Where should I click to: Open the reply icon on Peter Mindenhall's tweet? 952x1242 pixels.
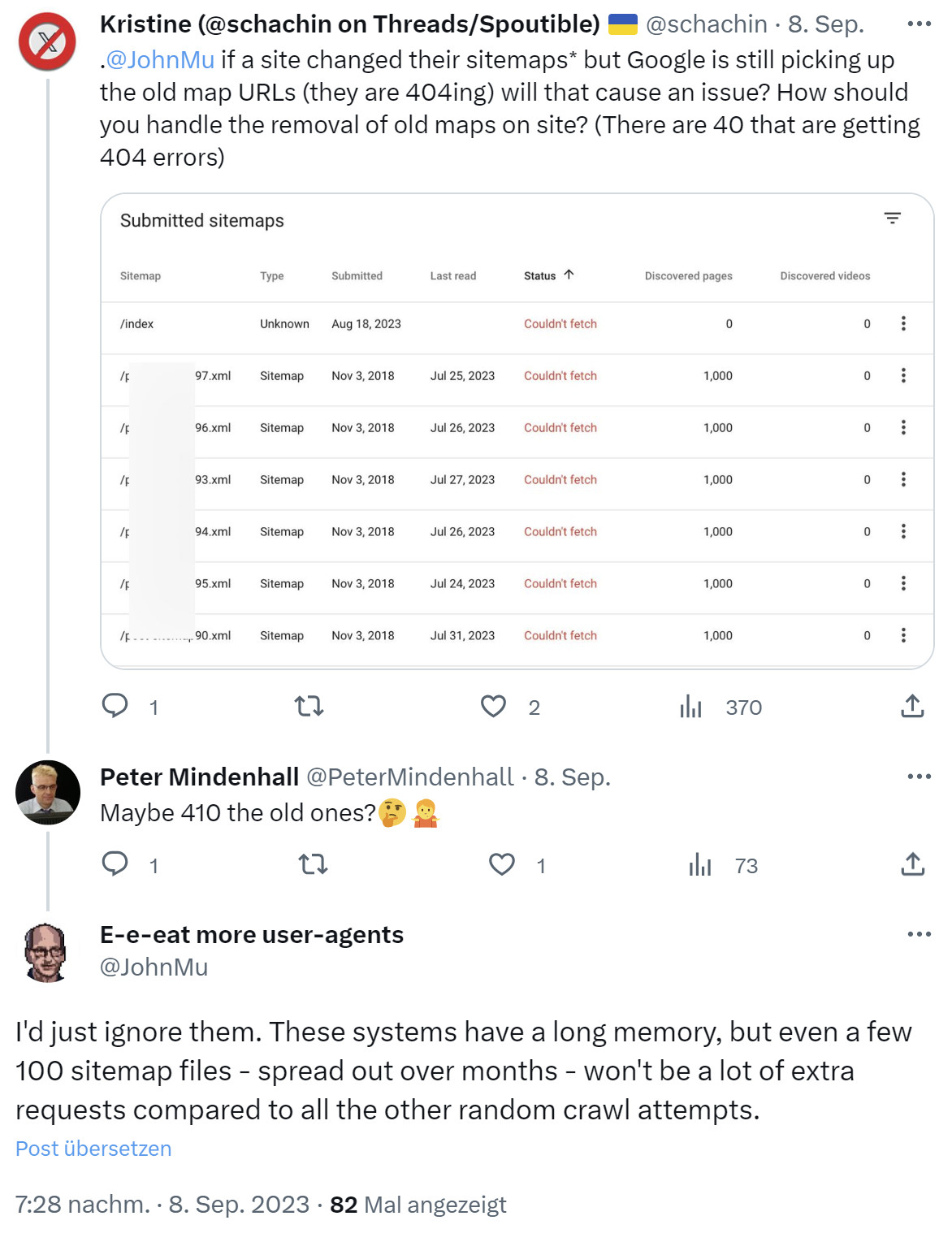[x=115, y=865]
